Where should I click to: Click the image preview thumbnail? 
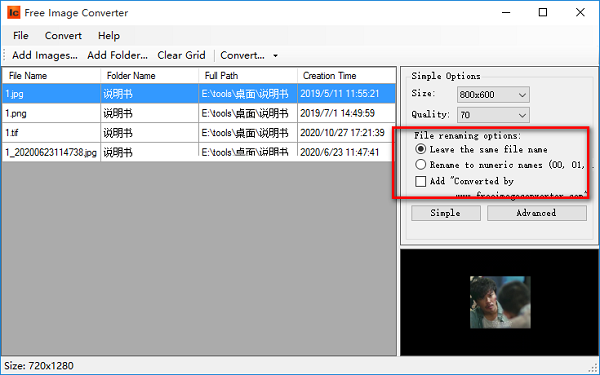point(500,302)
